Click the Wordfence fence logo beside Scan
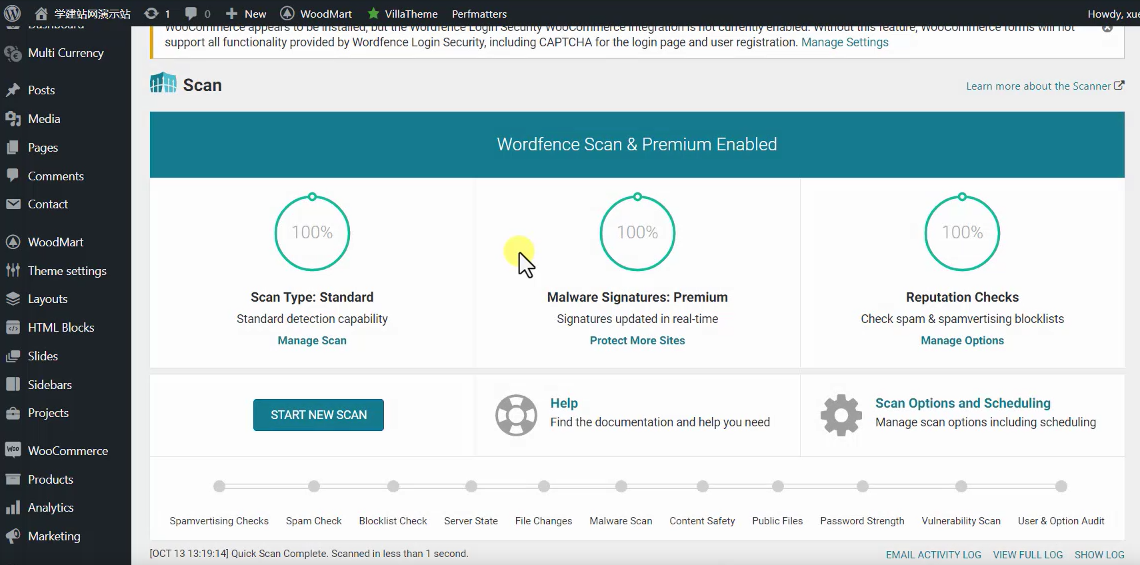Screen dimensions: 1140x565 coord(164,83)
